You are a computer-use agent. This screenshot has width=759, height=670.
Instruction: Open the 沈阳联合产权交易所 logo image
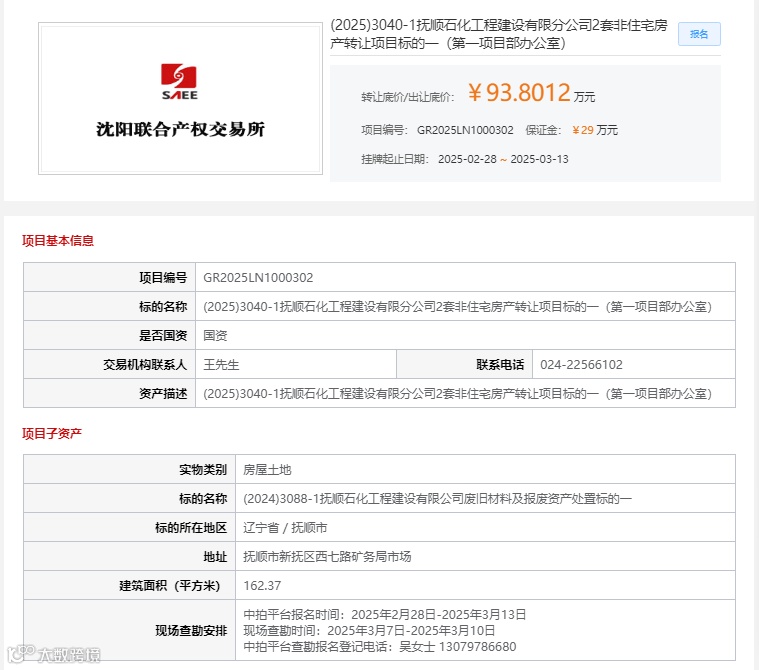point(181,98)
